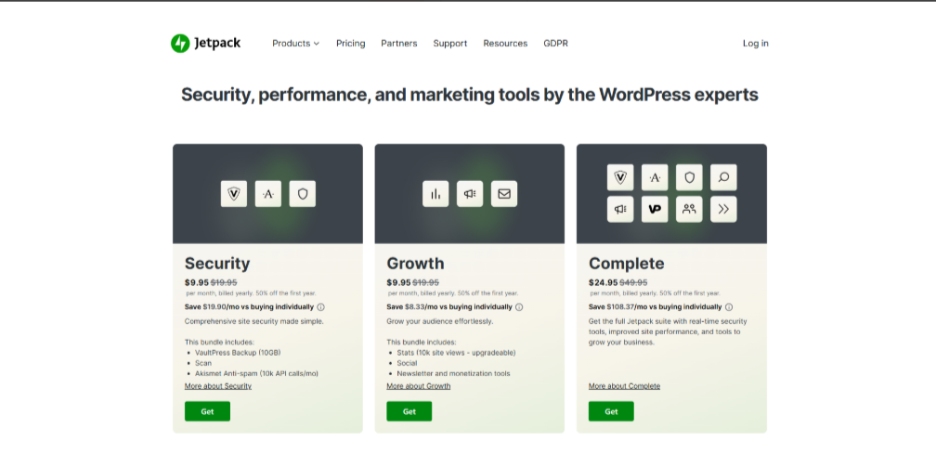Viewport: 936px width, 453px height.
Task: Click Scan shield icon in Security card
Action: click(303, 194)
